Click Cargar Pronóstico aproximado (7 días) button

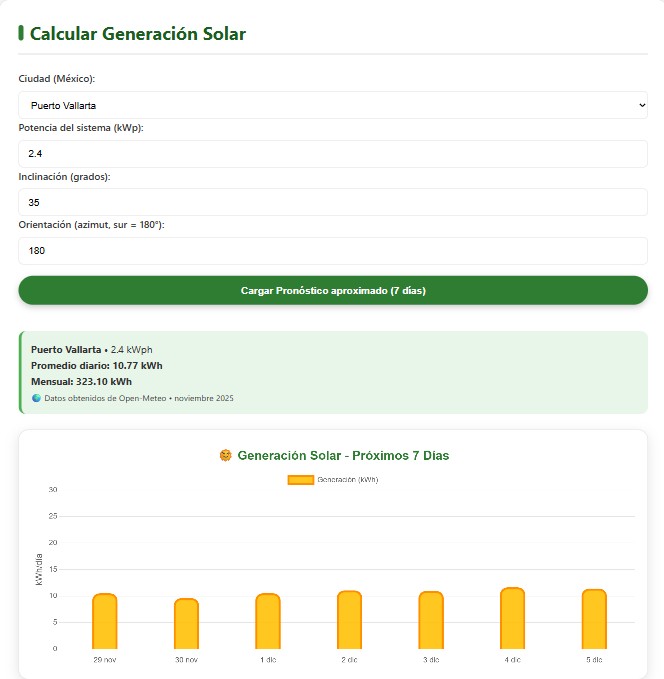(333, 290)
